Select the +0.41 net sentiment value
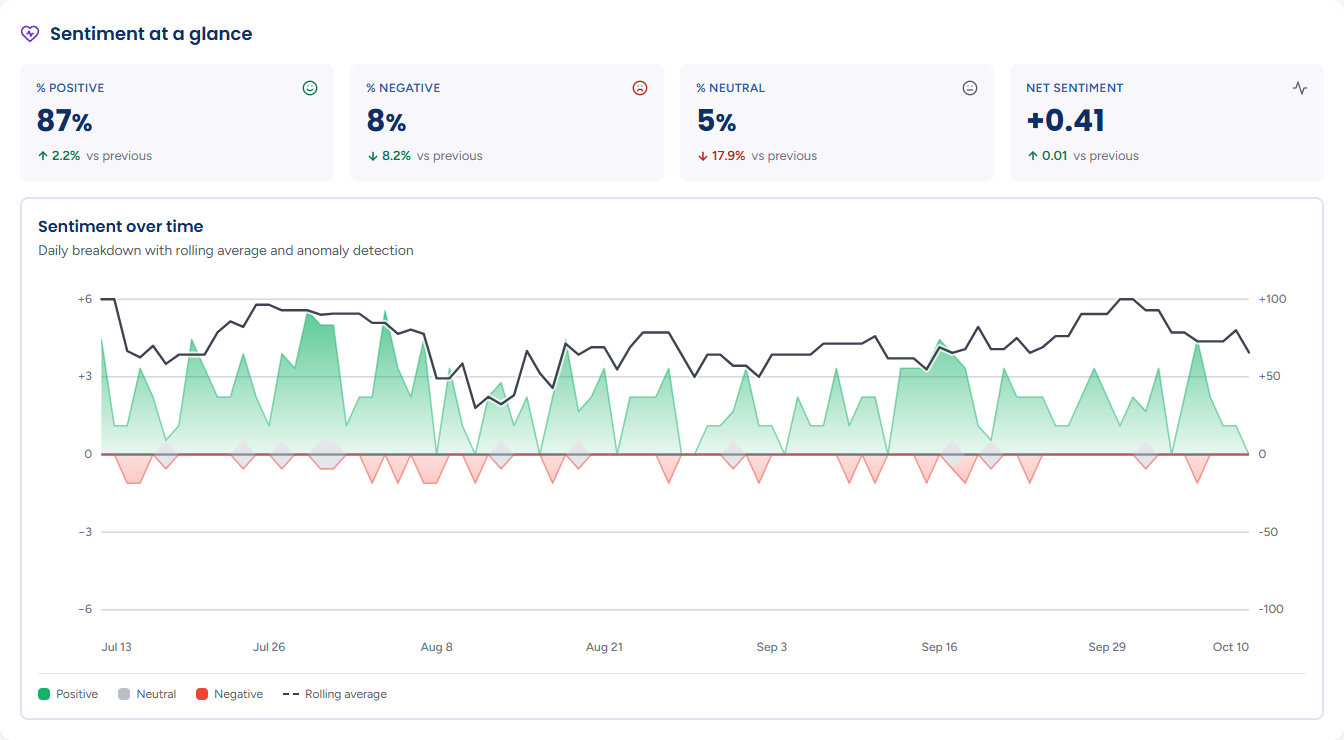Screen dimensions: 1344x740 click(1066, 121)
